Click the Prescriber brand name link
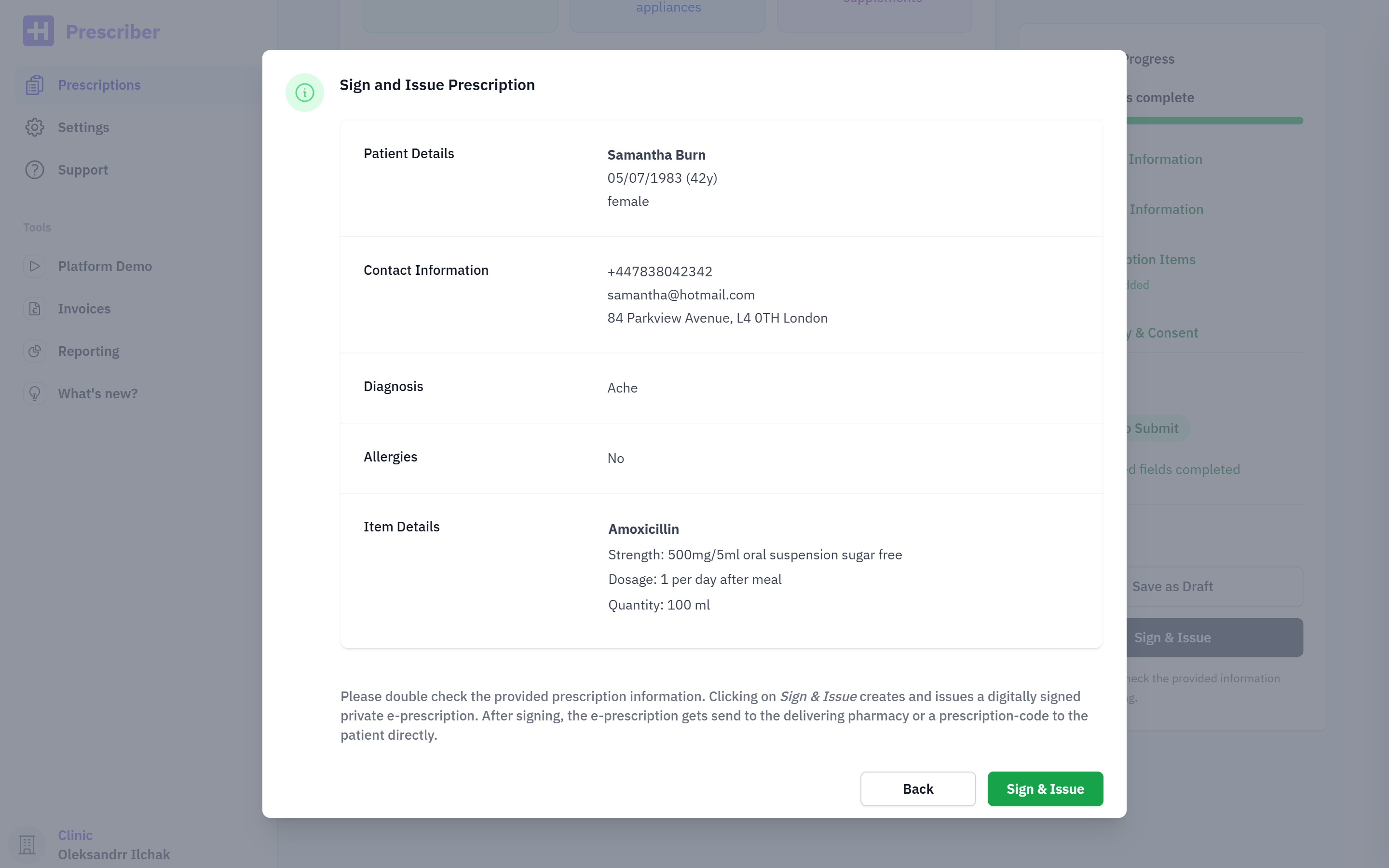 point(112,31)
